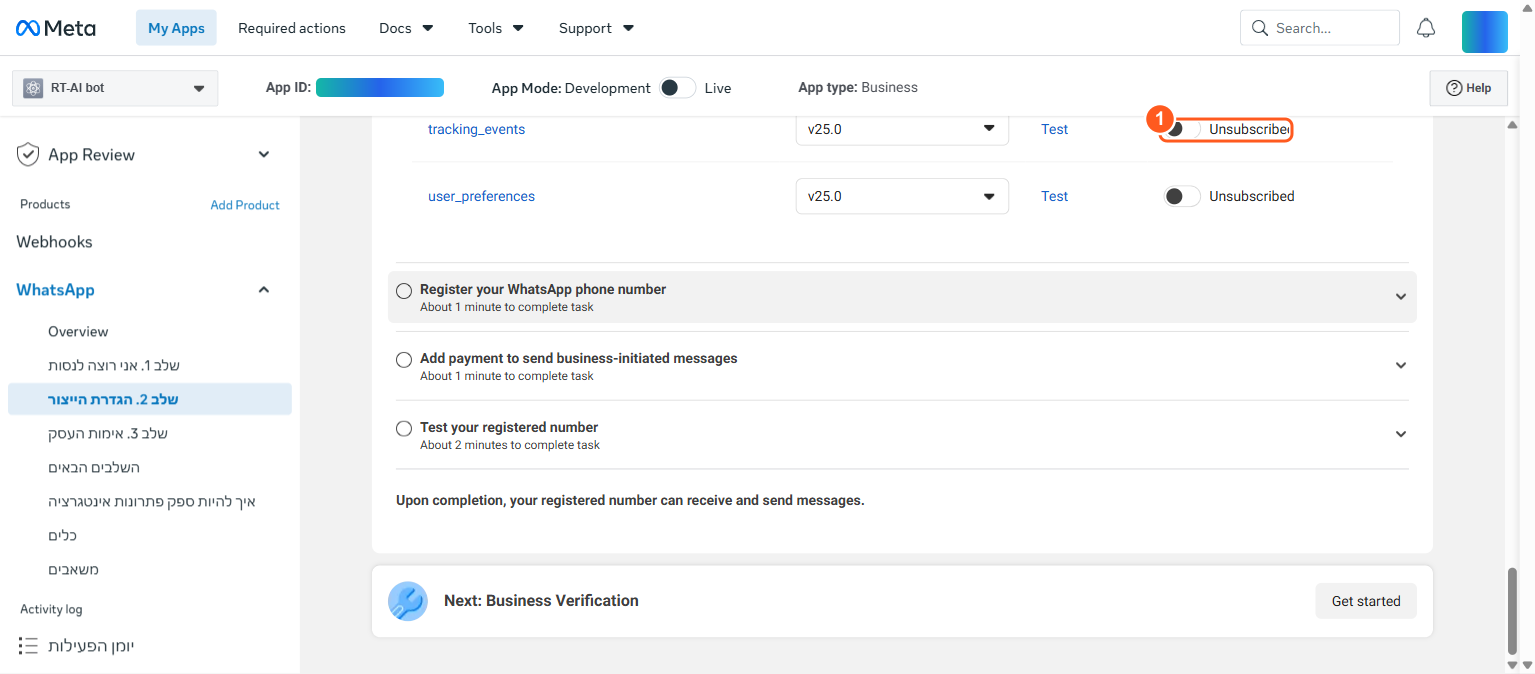This screenshot has width=1535, height=674.
Task: Click Get started for Business Verification
Action: coord(1366,601)
